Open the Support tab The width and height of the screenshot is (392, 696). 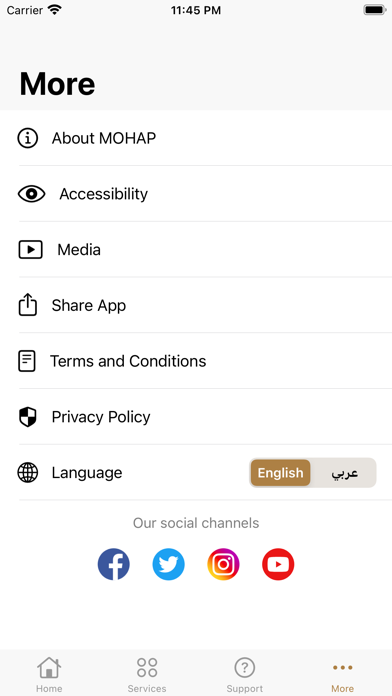point(245,675)
